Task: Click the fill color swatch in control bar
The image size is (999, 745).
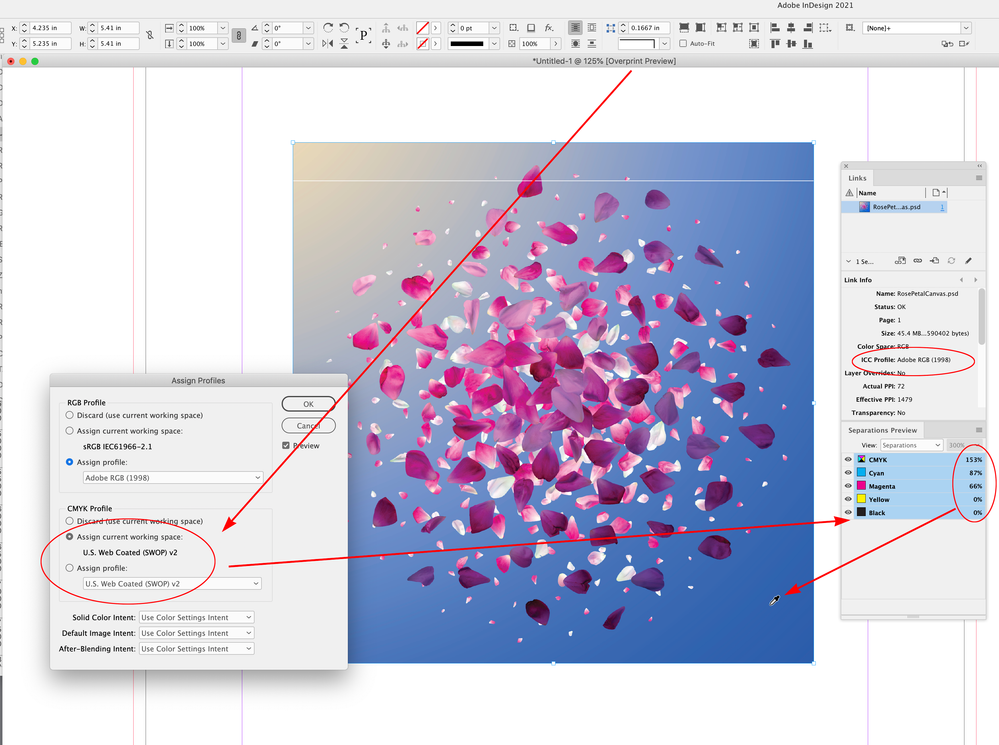Action: point(422,28)
